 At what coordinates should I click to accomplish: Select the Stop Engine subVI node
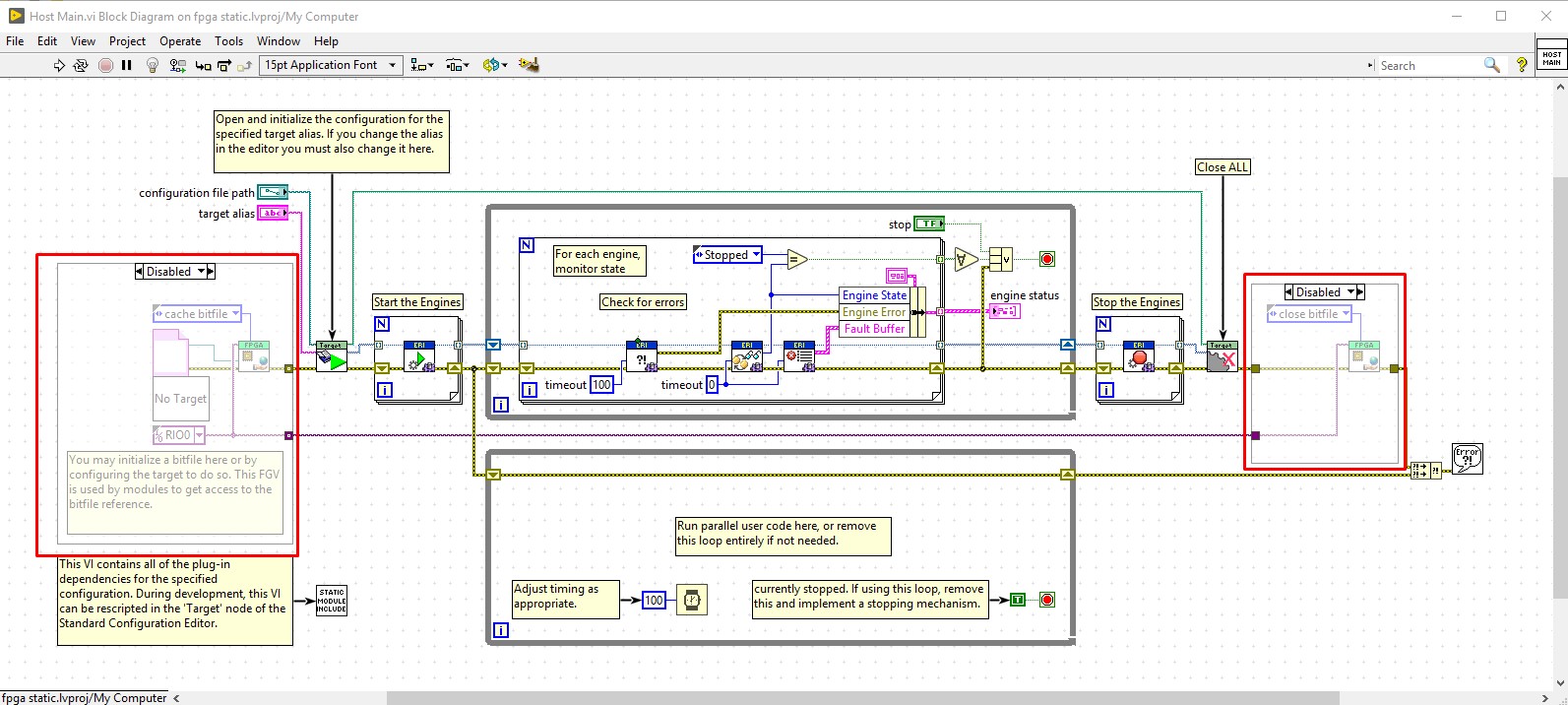pyautogui.click(x=1139, y=356)
